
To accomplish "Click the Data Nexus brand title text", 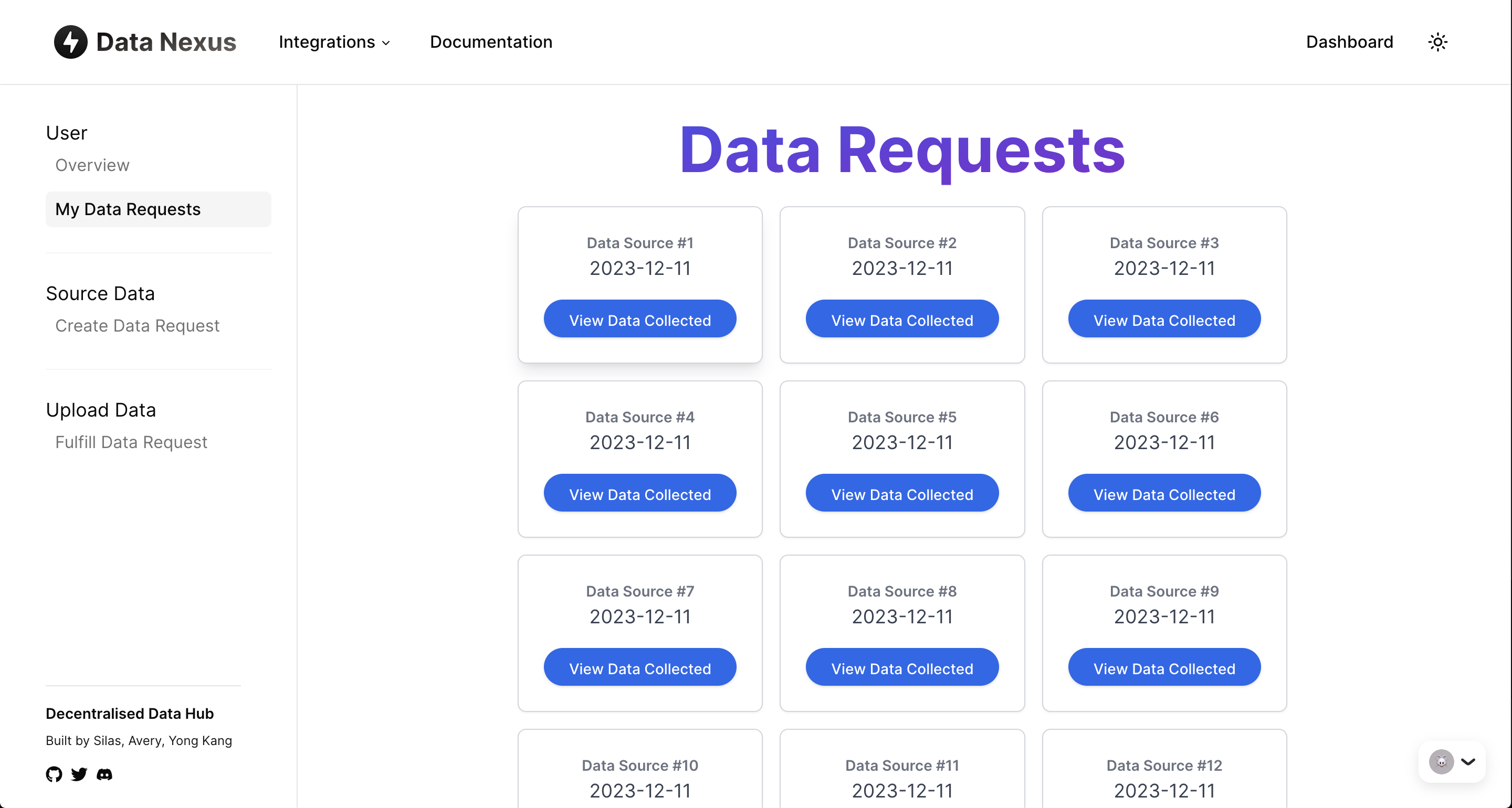I will click(165, 41).
